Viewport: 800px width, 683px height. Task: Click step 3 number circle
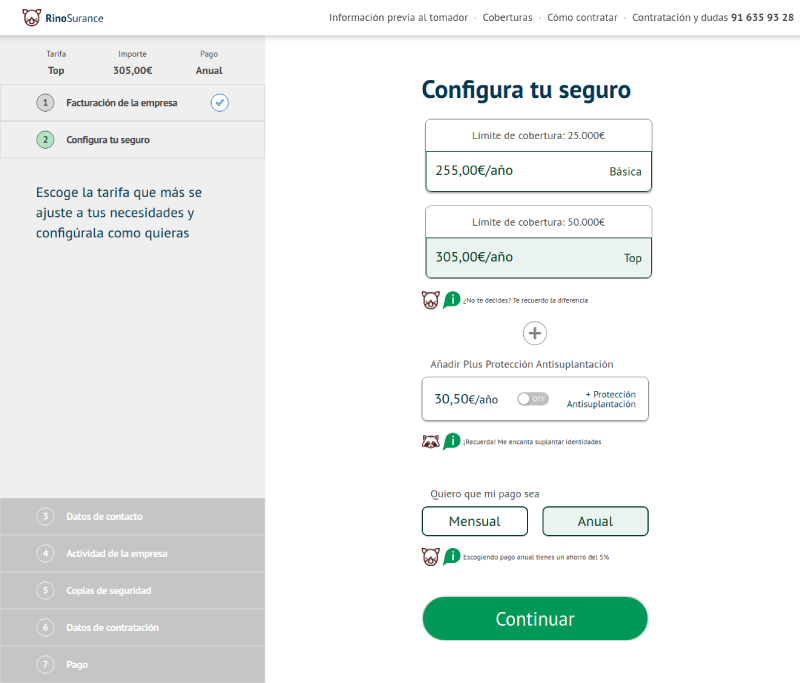pos(45,516)
